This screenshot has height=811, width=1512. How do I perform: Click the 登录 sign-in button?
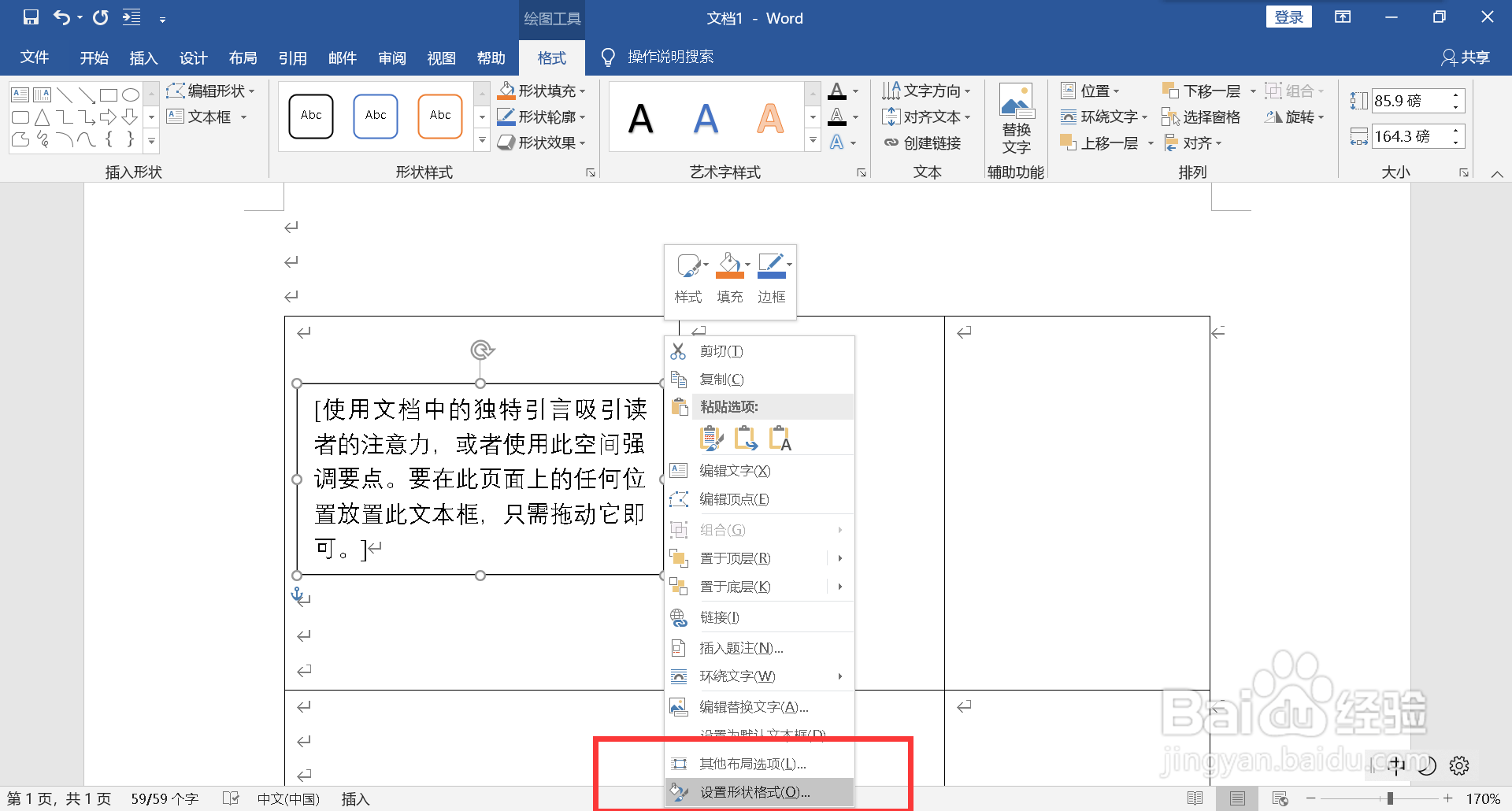1289,16
